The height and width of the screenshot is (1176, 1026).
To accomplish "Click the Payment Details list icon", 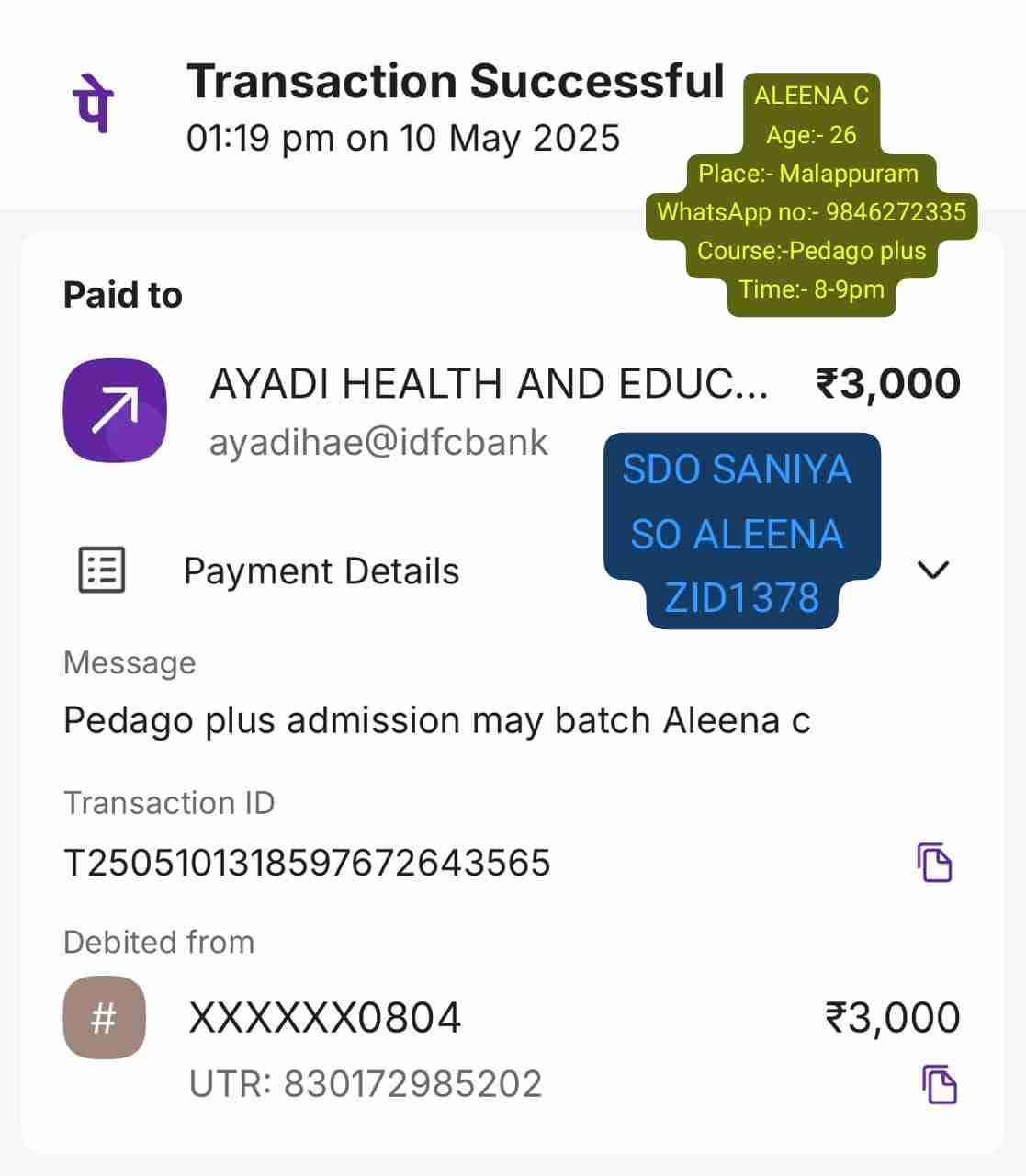I will pyautogui.click(x=101, y=571).
